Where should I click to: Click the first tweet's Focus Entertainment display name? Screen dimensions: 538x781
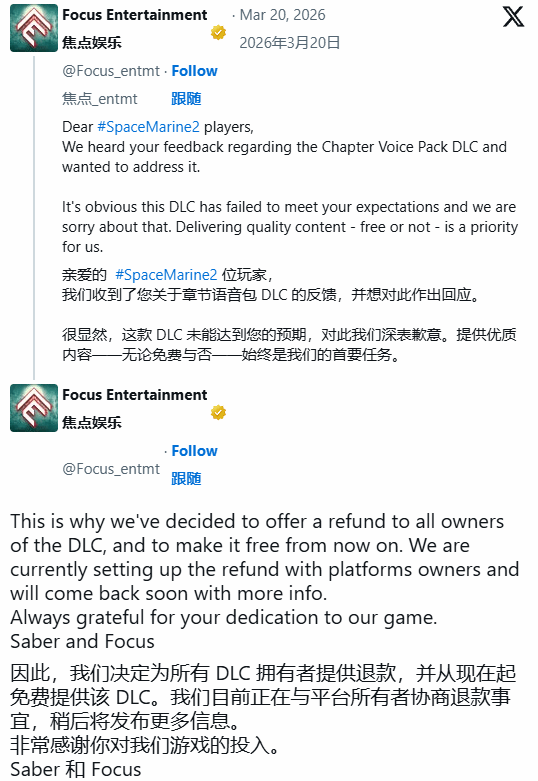tap(134, 15)
